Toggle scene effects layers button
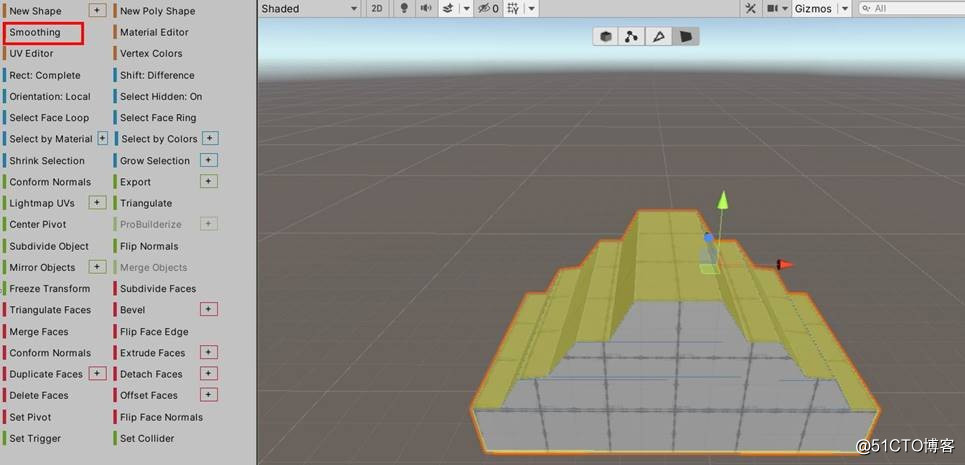Image resolution: width=965 pixels, height=465 pixels. 449,9
